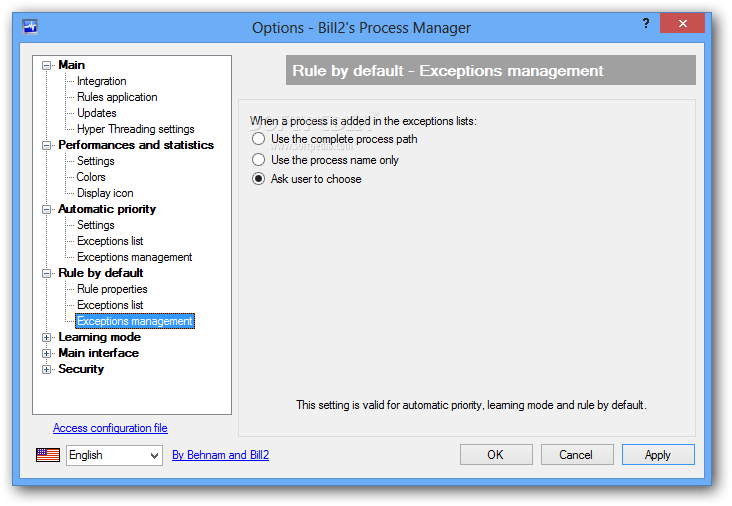This screenshot has width=732, height=506.
Task: Open the Access configuration file link
Action: (110, 428)
